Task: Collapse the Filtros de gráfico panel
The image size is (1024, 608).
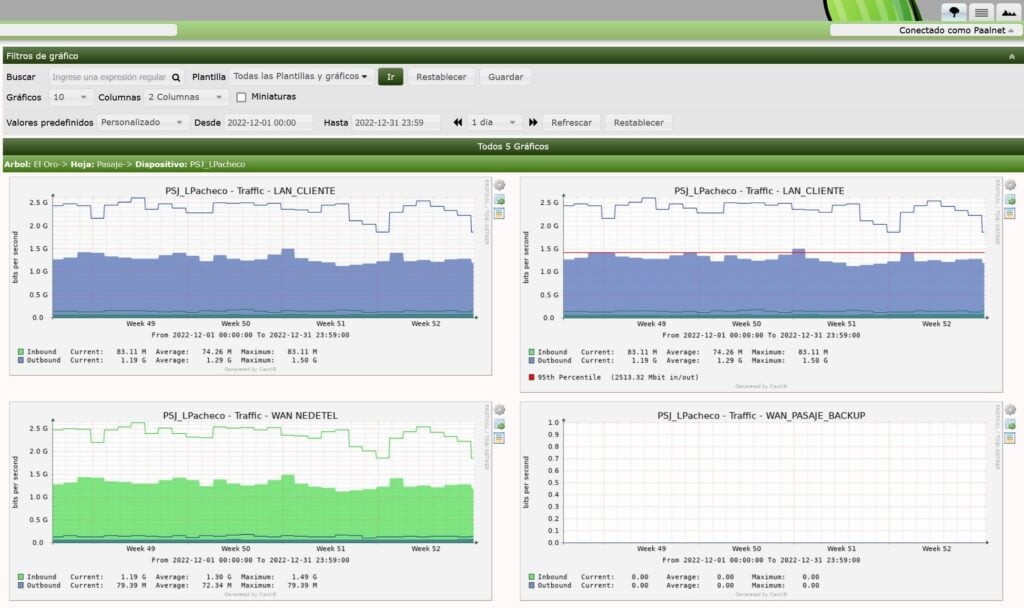Action: 1011,56
